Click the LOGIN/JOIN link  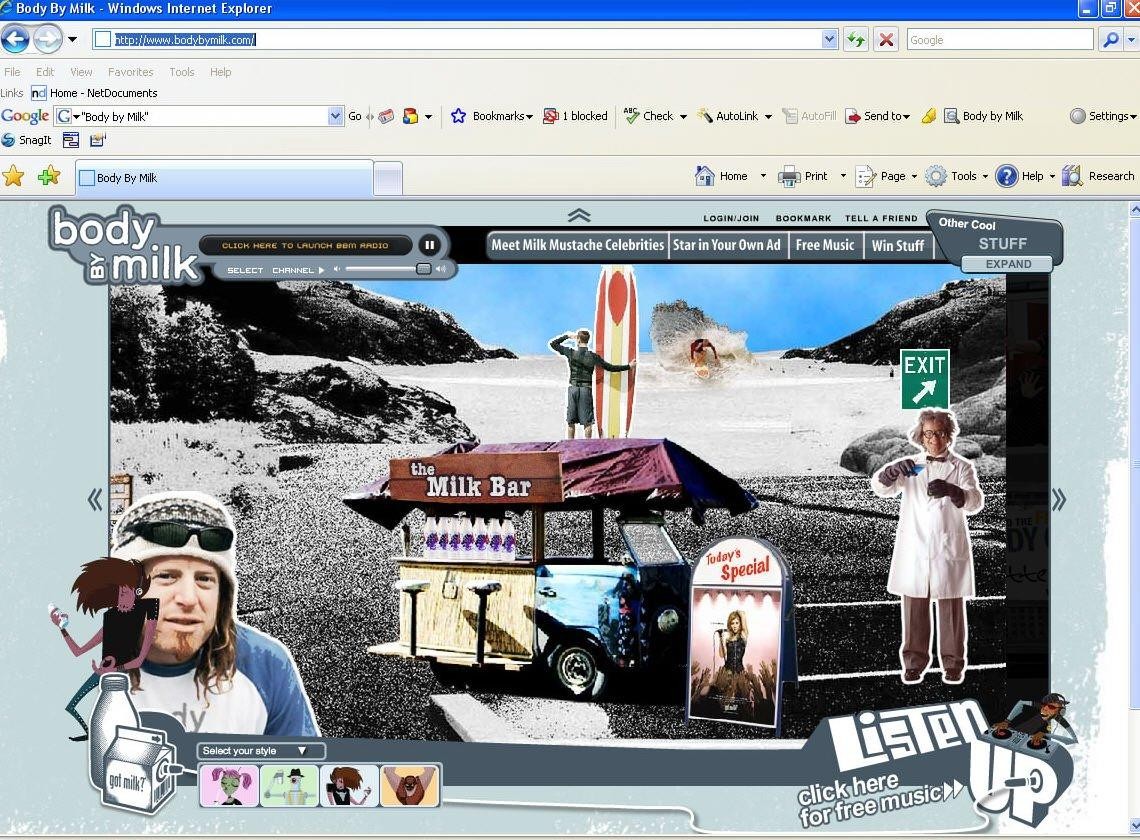coord(731,218)
